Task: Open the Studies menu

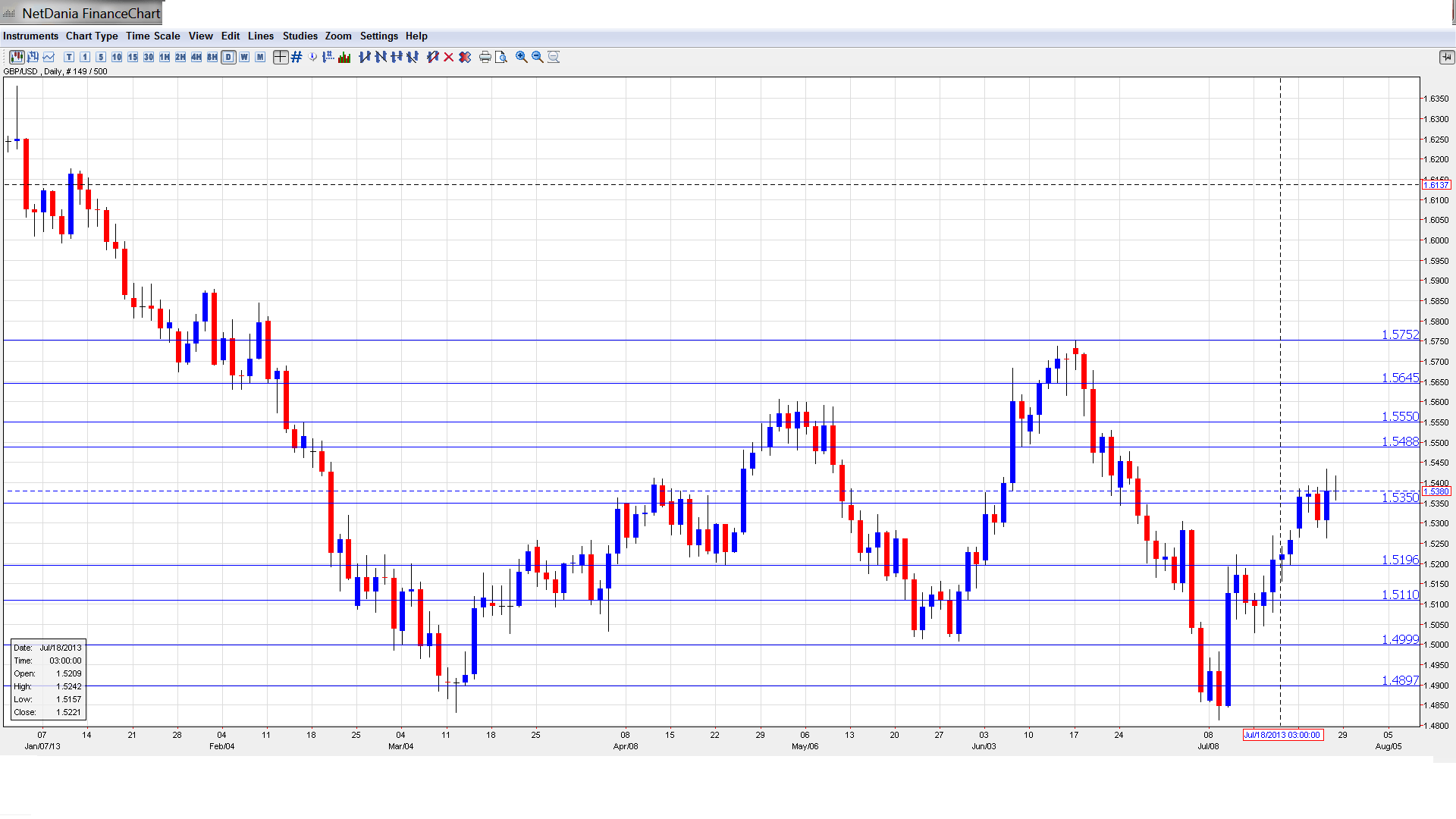Action: click(x=300, y=36)
